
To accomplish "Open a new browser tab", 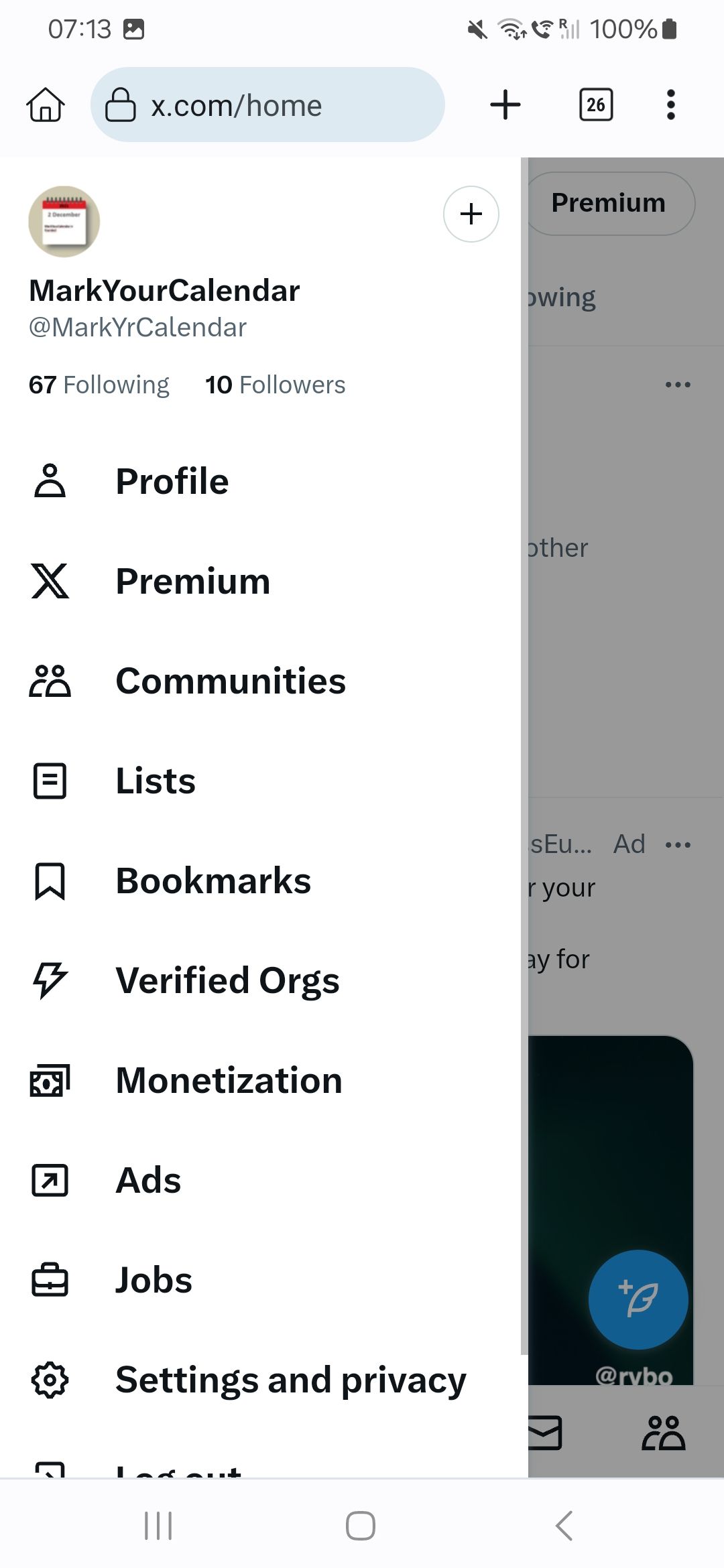I will (x=505, y=105).
